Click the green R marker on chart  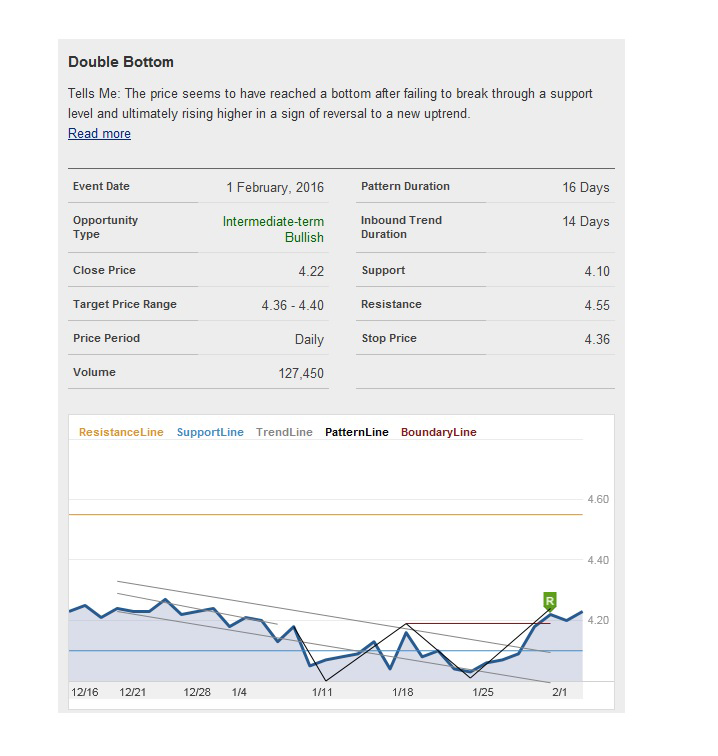point(549,601)
